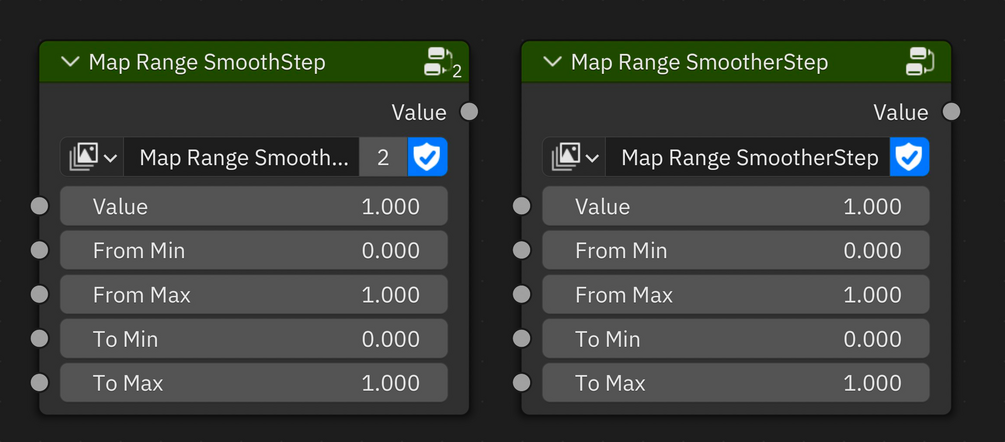Open node tree browser in SmoothStep node
The image size is (1005, 442).
pyautogui.click(x=92, y=157)
